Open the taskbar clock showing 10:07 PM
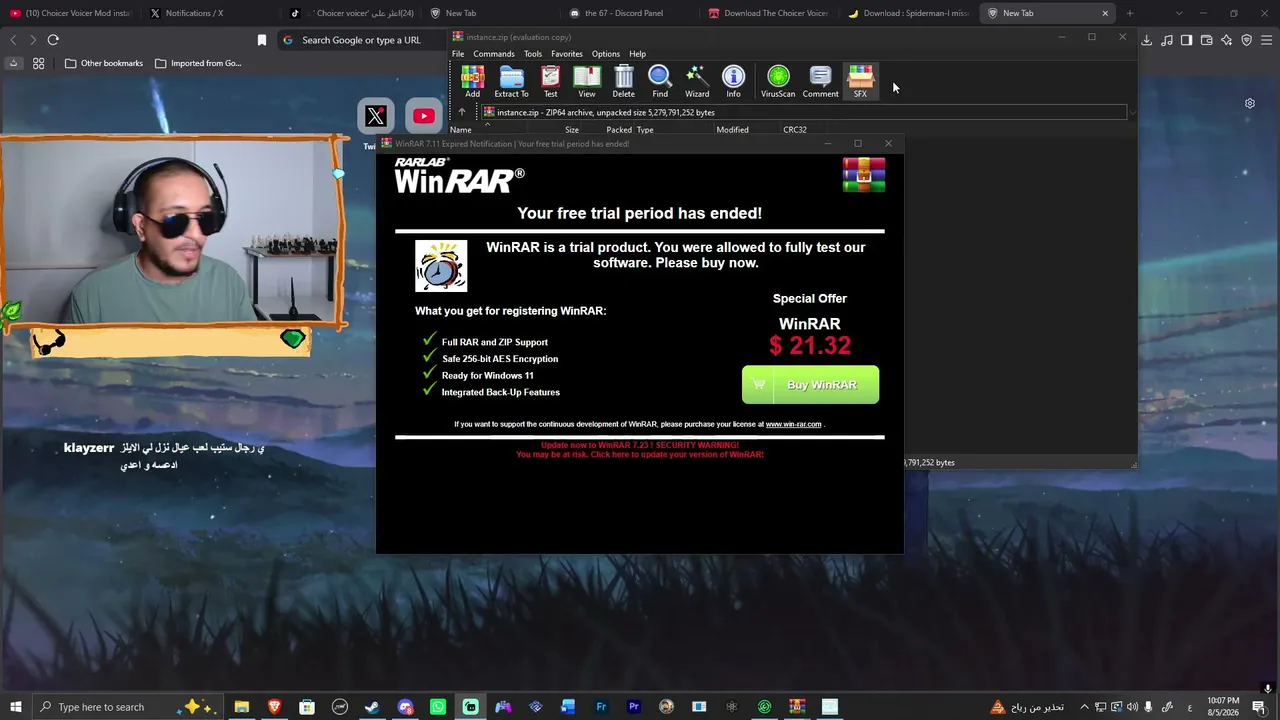 pyautogui.click(x=1223, y=707)
